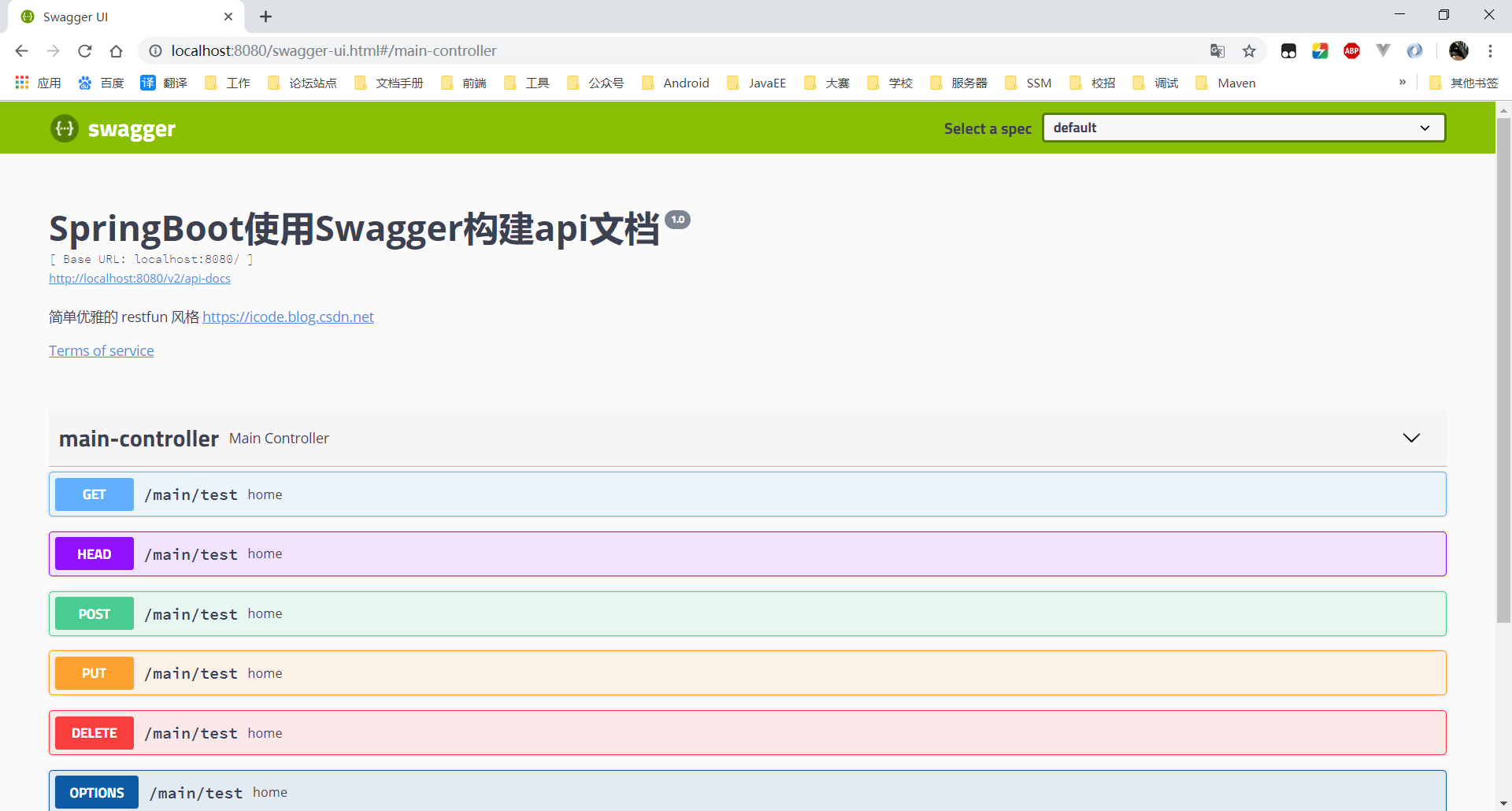Expand the PUT /main/test operation
1512x811 pixels.
coord(747,673)
